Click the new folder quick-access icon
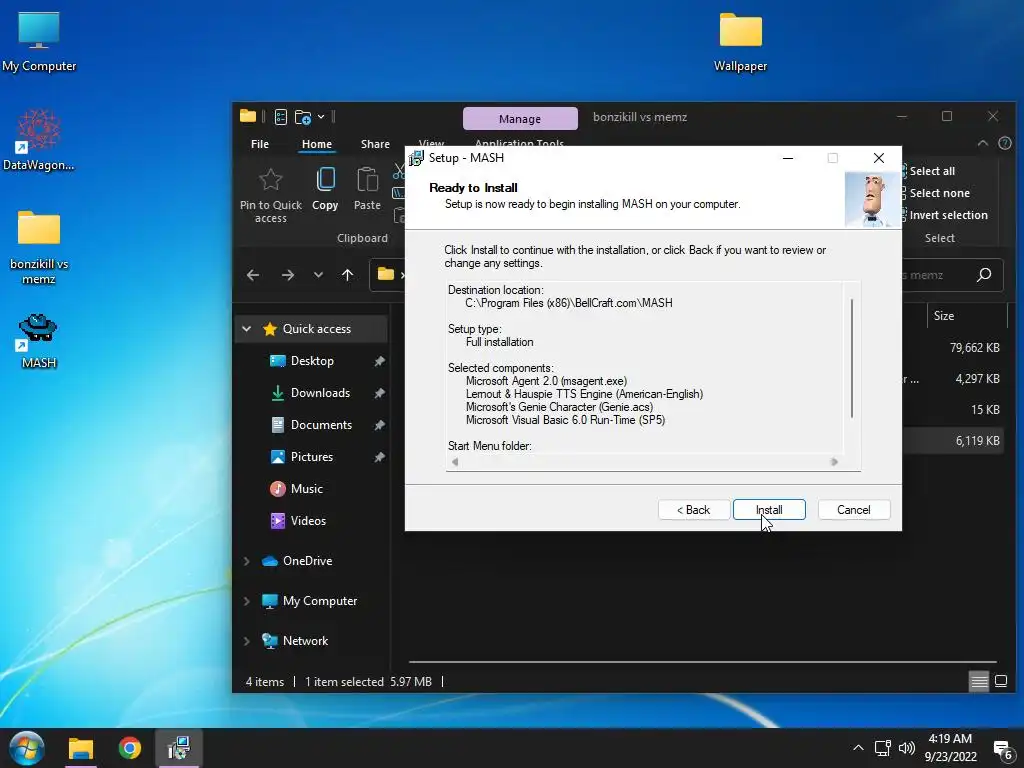The image size is (1024, 768). [302, 118]
